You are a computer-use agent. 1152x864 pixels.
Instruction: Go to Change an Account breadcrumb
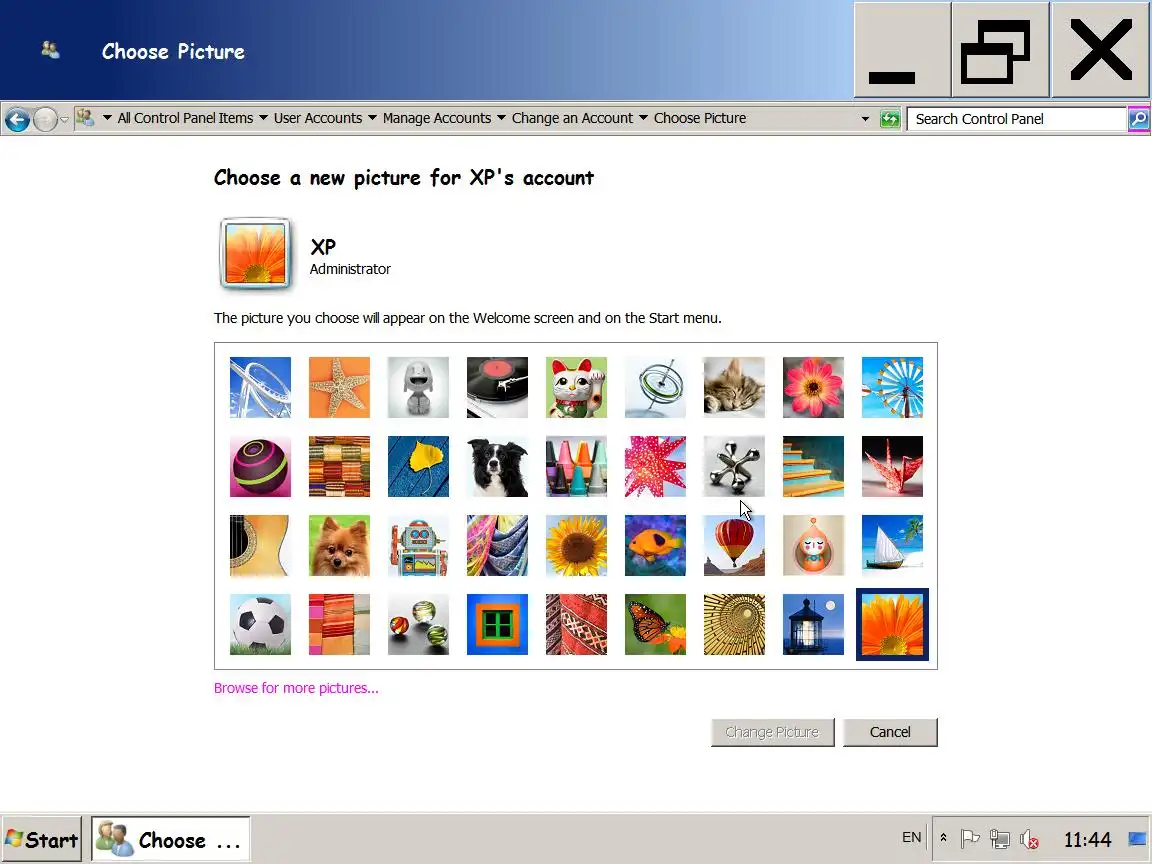pyautogui.click(x=572, y=118)
